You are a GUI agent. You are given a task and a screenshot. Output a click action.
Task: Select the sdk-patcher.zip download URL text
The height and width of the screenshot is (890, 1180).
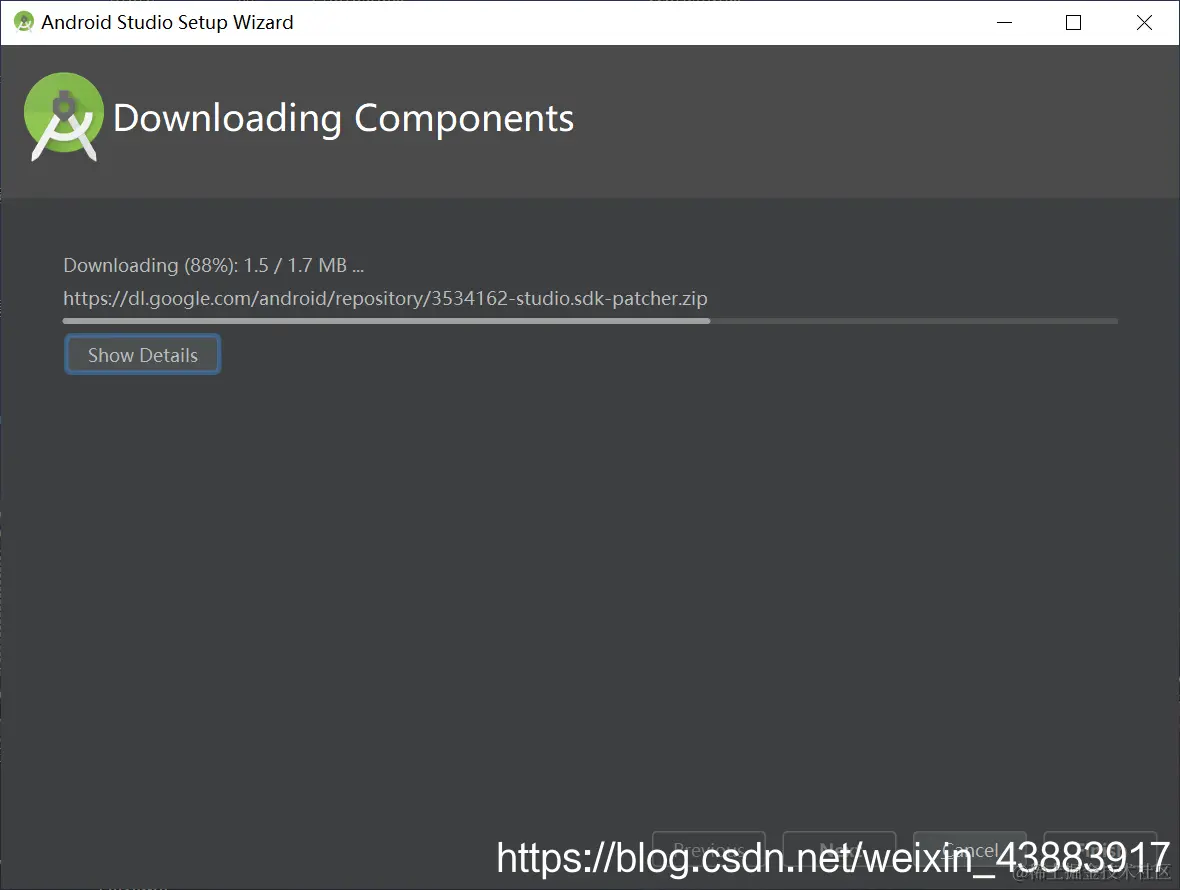(385, 299)
